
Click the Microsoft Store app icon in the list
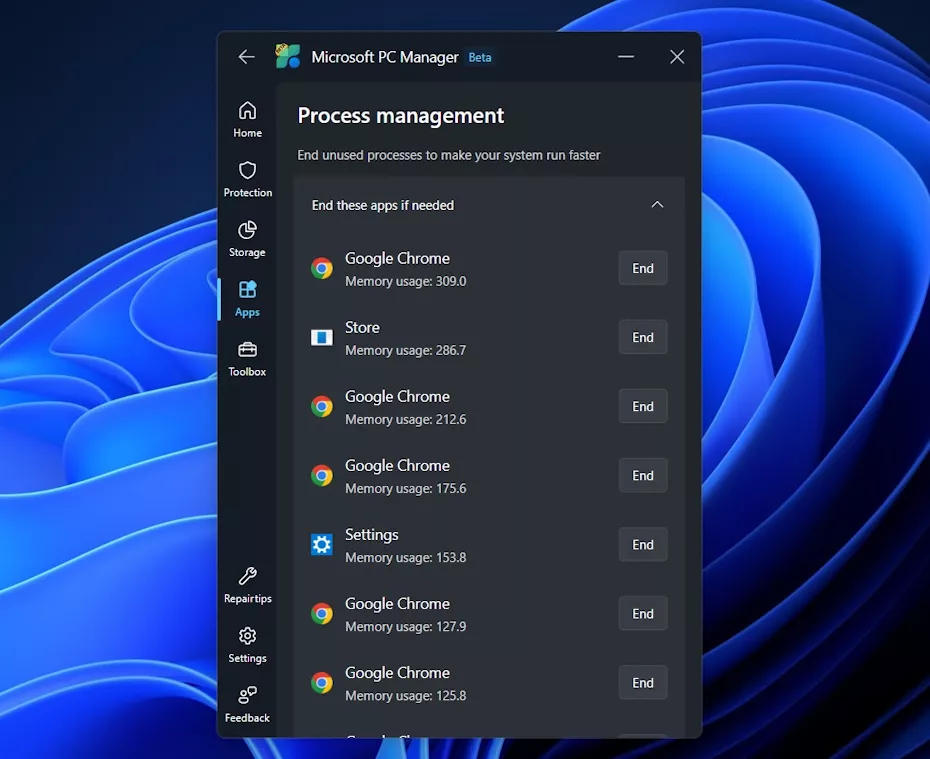pos(321,337)
